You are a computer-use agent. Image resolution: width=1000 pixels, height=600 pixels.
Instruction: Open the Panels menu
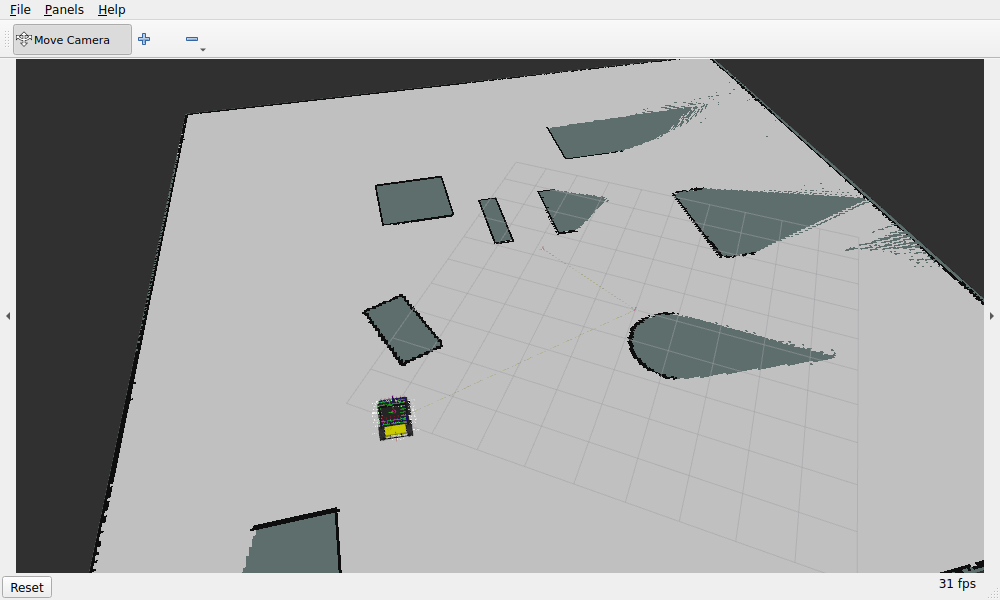coord(64,10)
